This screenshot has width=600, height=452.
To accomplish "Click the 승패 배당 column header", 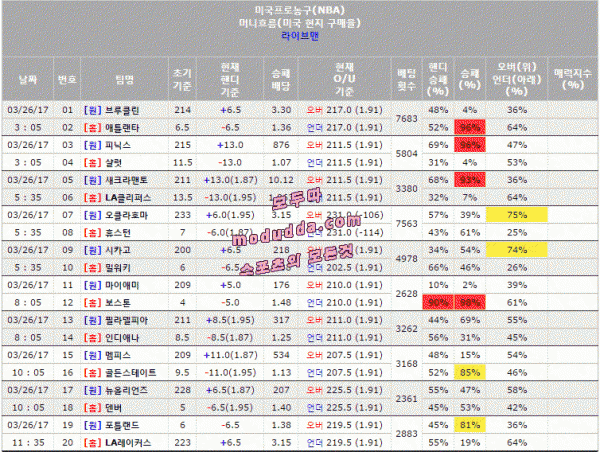I will pos(280,80).
